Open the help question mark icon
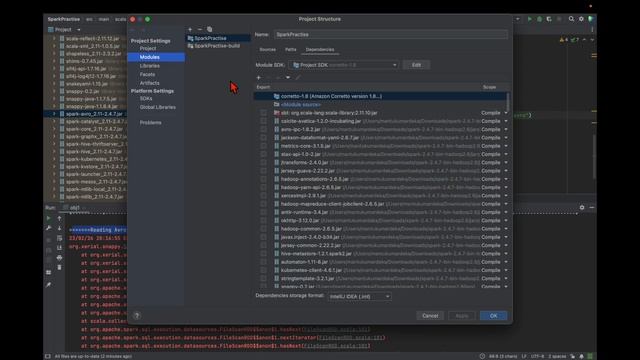Viewport: 640px width, 360px height. [137, 316]
